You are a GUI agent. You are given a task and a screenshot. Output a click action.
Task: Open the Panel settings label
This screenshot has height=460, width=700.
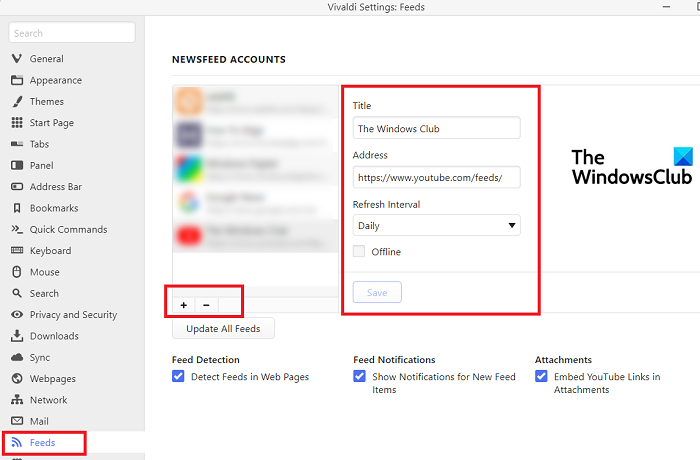[x=42, y=165]
